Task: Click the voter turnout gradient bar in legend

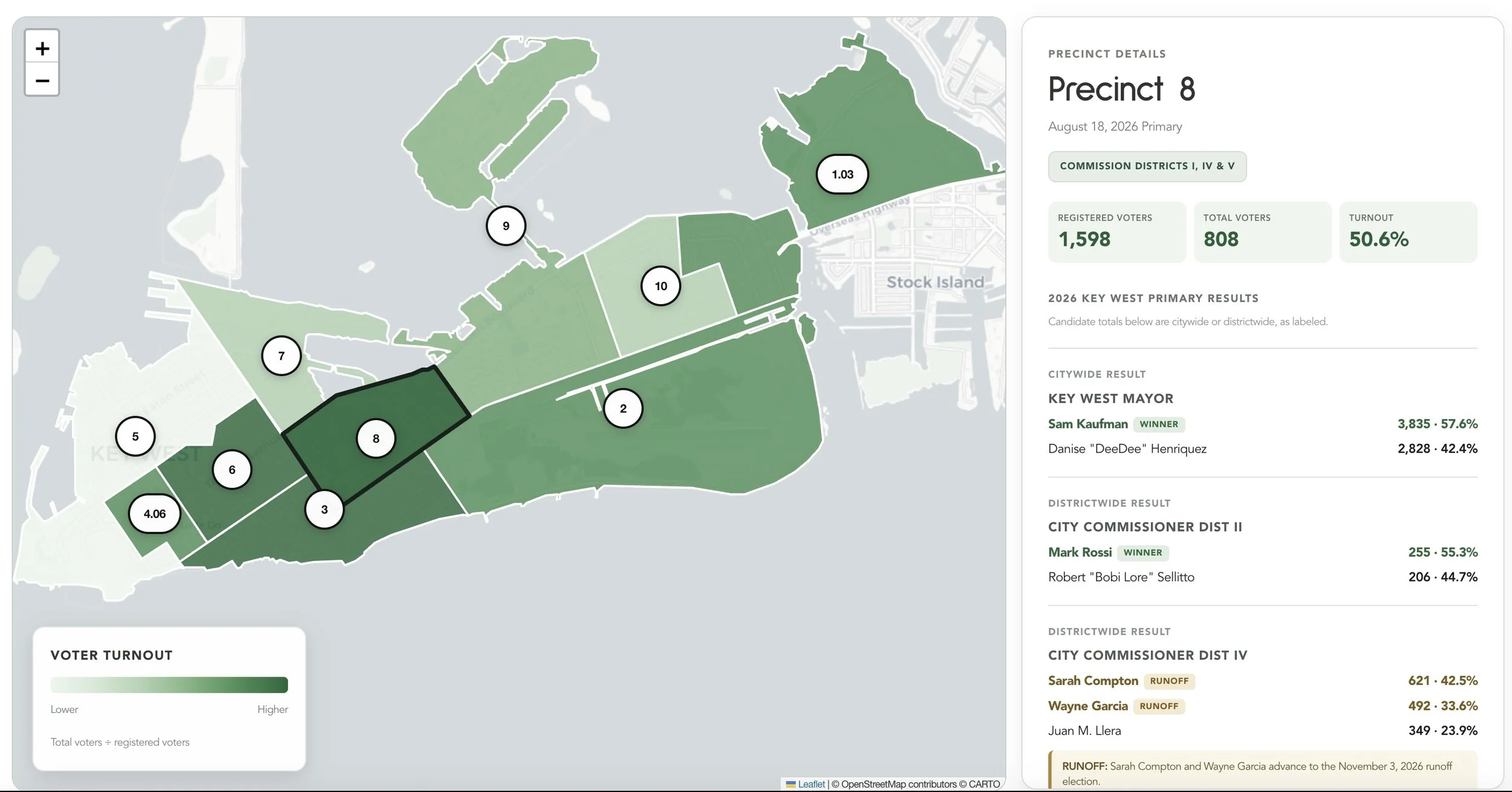Action: [169, 684]
